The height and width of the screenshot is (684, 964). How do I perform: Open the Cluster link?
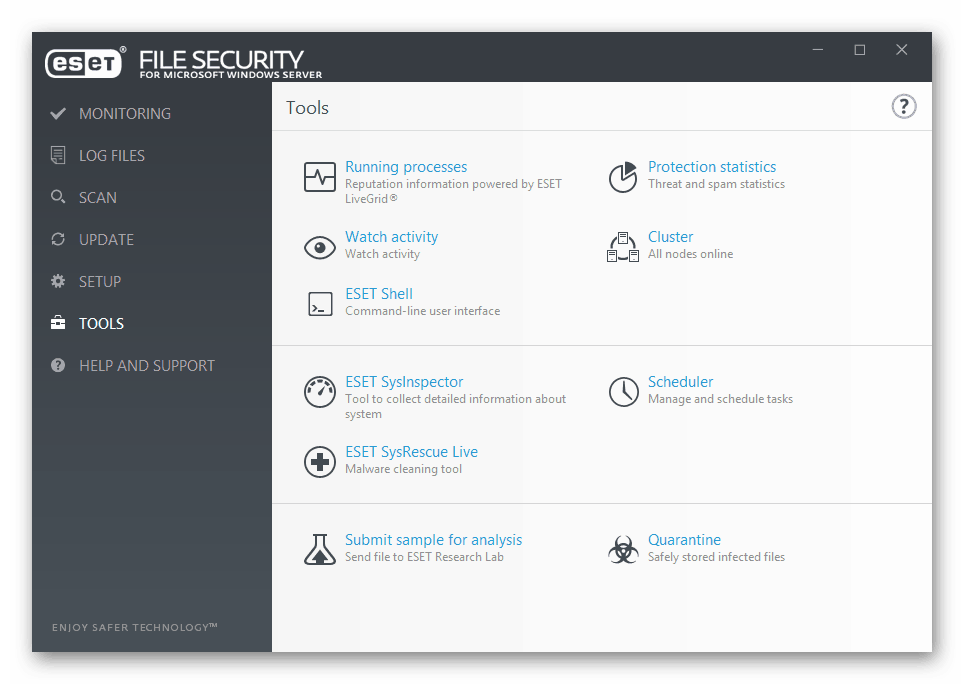click(670, 237)
